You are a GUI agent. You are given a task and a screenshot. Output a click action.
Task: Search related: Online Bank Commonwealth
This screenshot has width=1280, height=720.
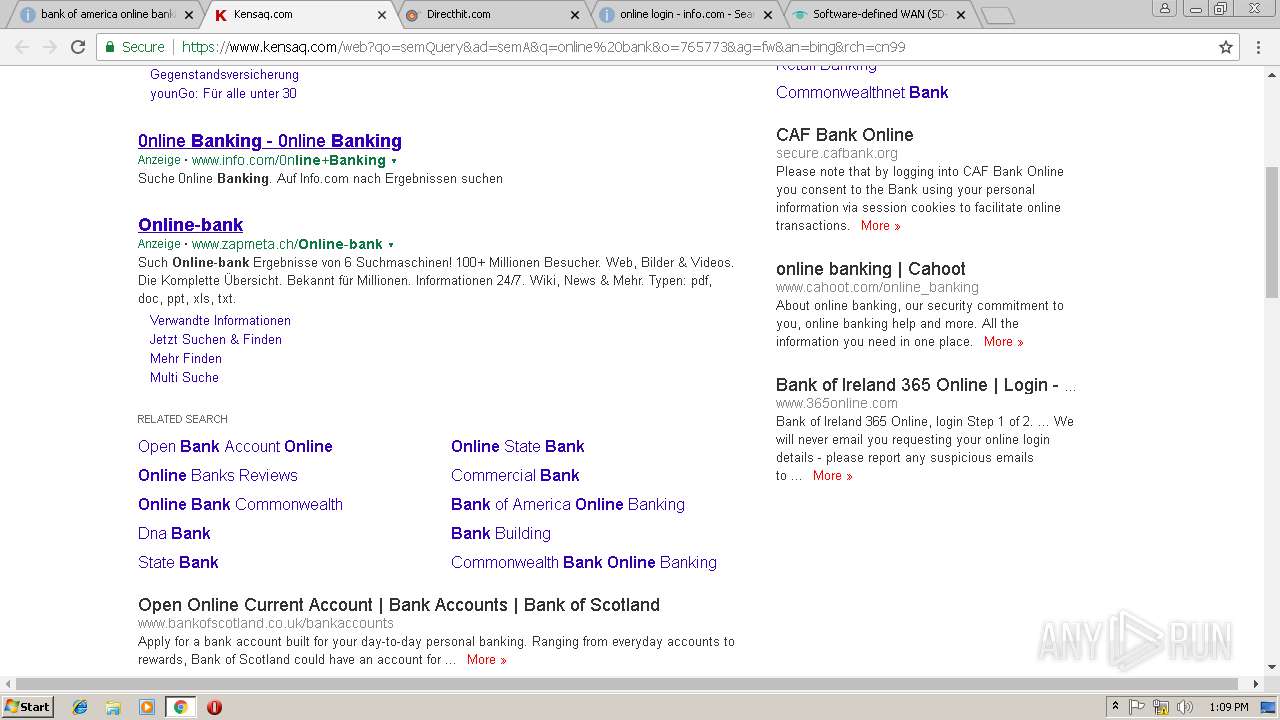pos(240,505)
